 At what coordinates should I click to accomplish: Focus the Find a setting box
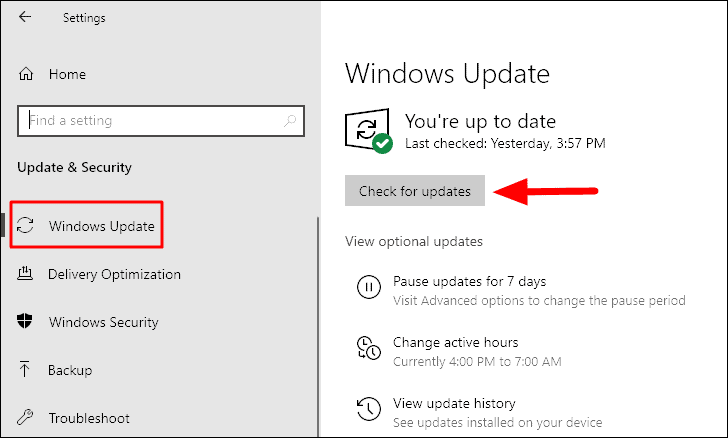click(161, 121)
